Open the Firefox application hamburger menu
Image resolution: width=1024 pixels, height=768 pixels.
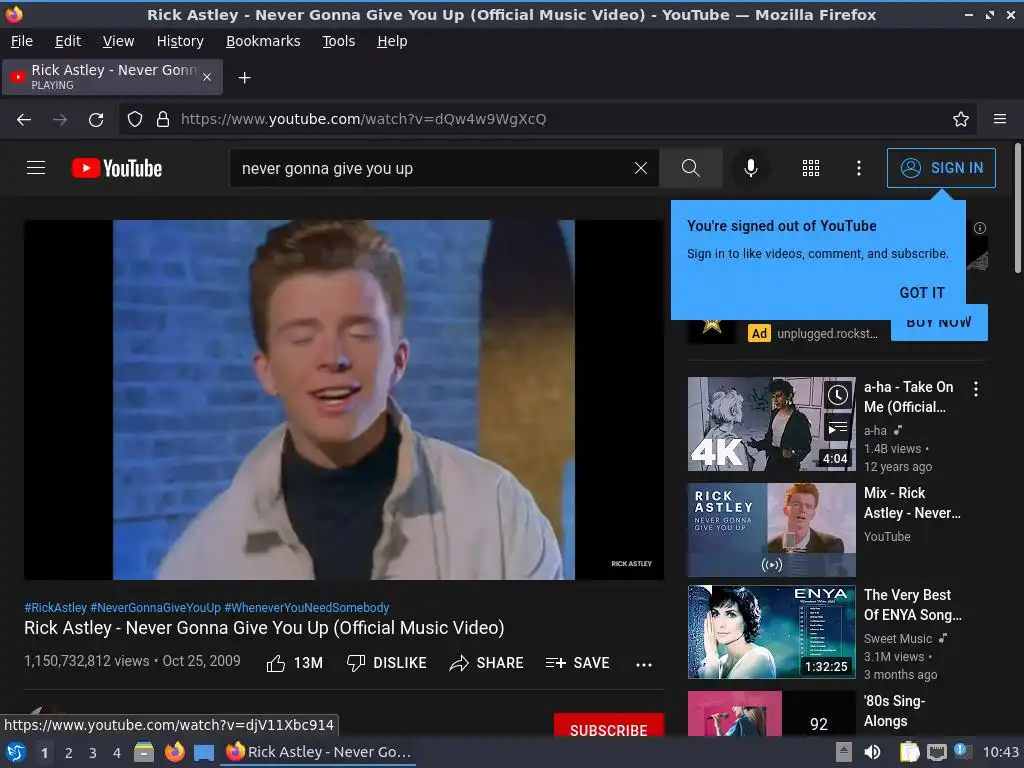pyautogui.click(x=1000, y=120)
